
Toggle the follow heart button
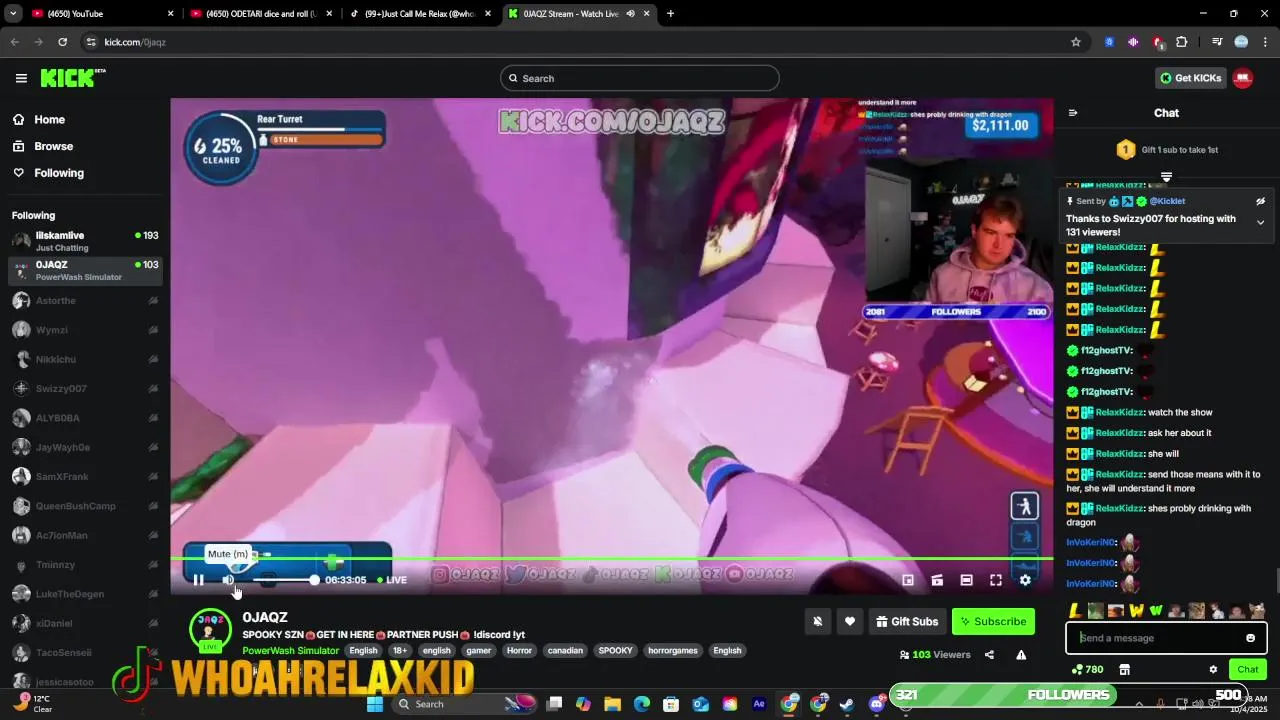pyautogui.click(x=850, y=621)
